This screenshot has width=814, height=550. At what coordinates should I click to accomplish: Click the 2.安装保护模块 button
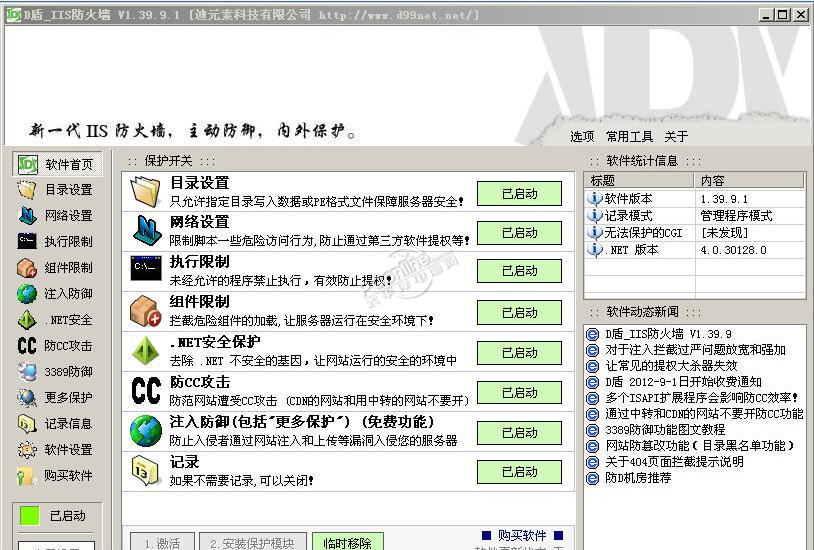(x=252, y=542)
